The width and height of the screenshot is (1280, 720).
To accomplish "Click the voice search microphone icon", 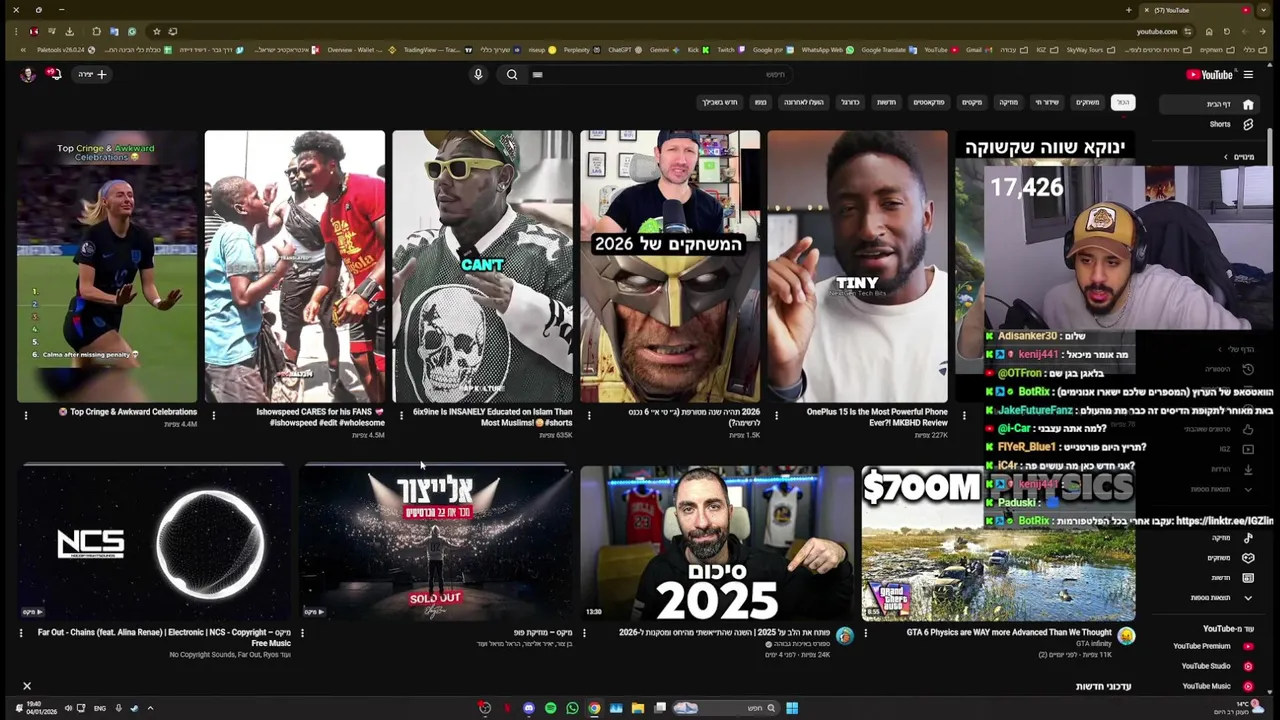I will [478, 74].
